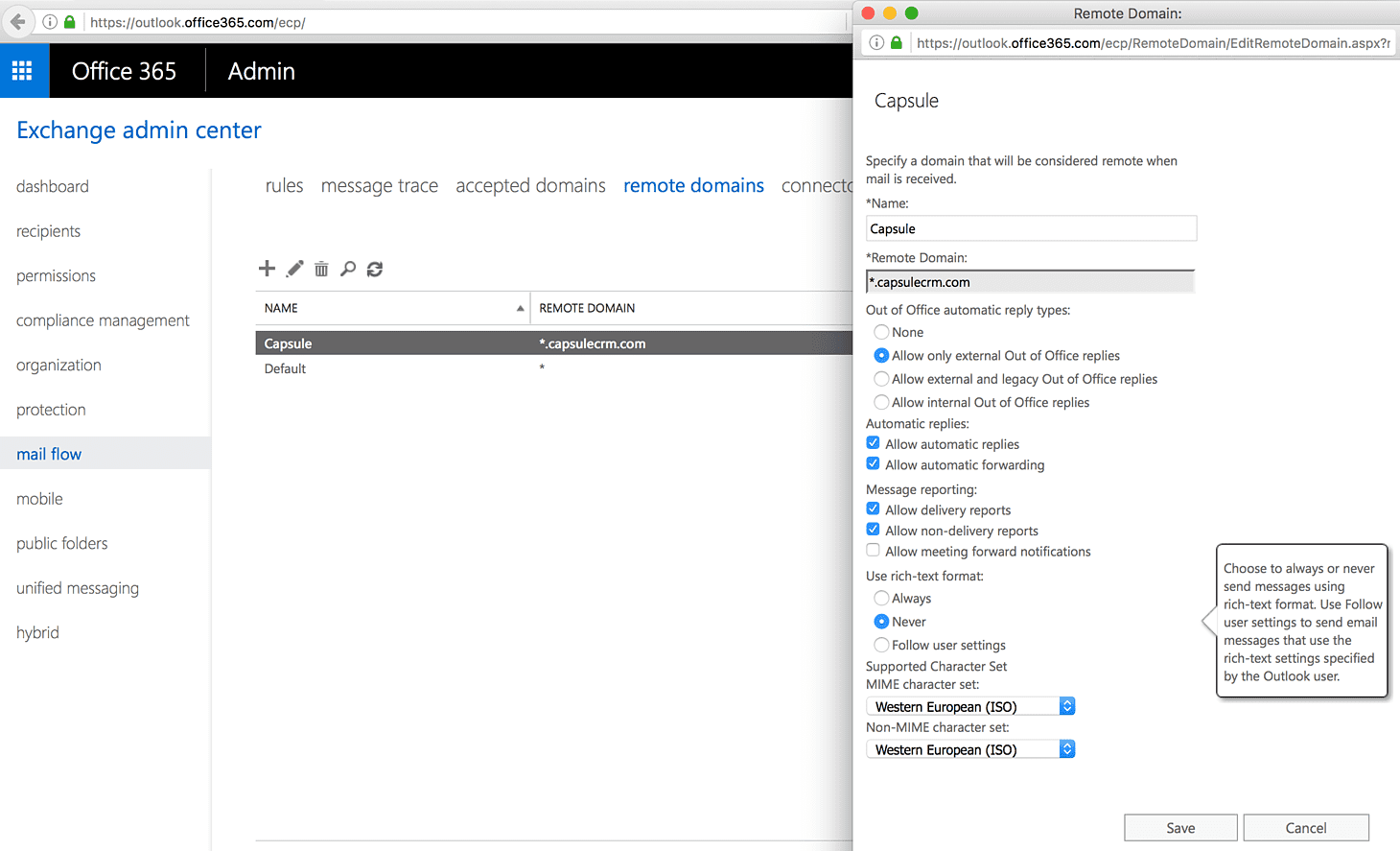Click the Remote Domain popup address bar

1153,43
